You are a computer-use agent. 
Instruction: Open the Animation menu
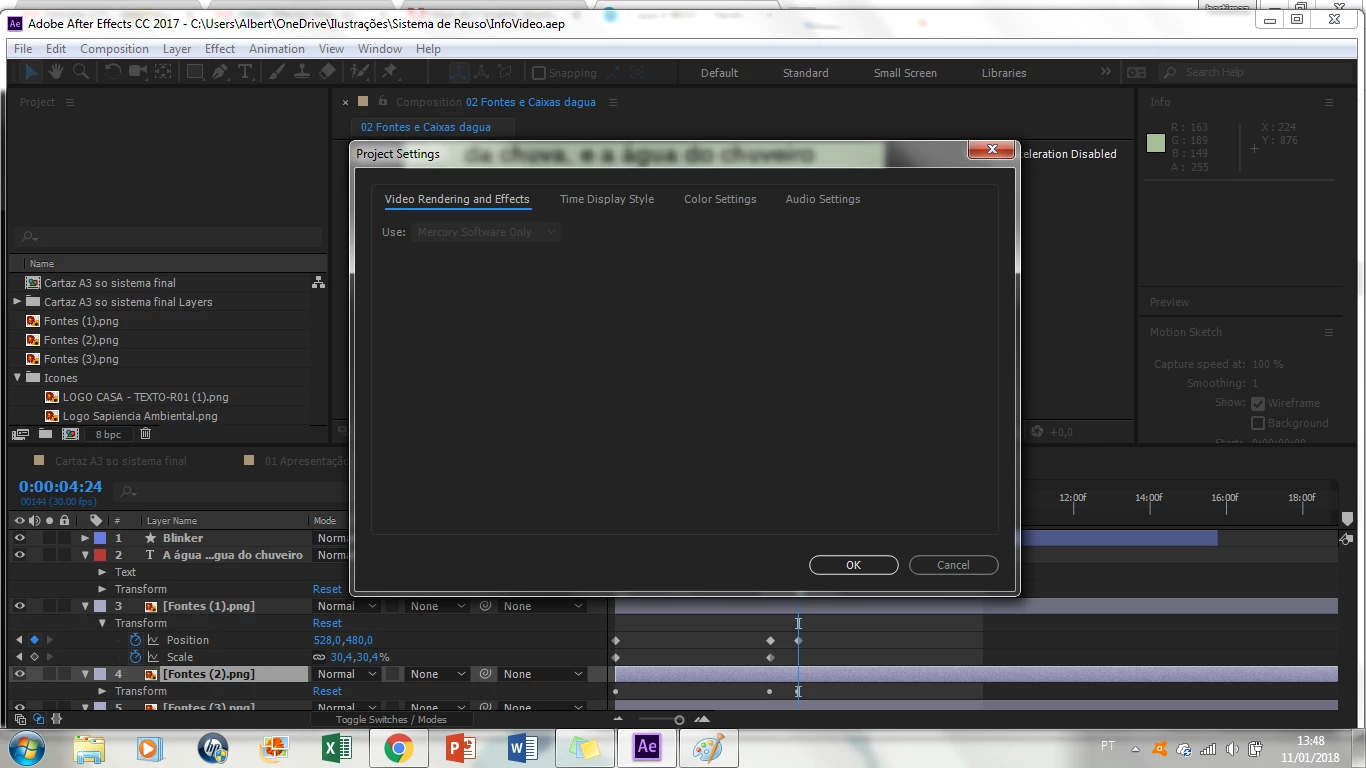(277, 48)
